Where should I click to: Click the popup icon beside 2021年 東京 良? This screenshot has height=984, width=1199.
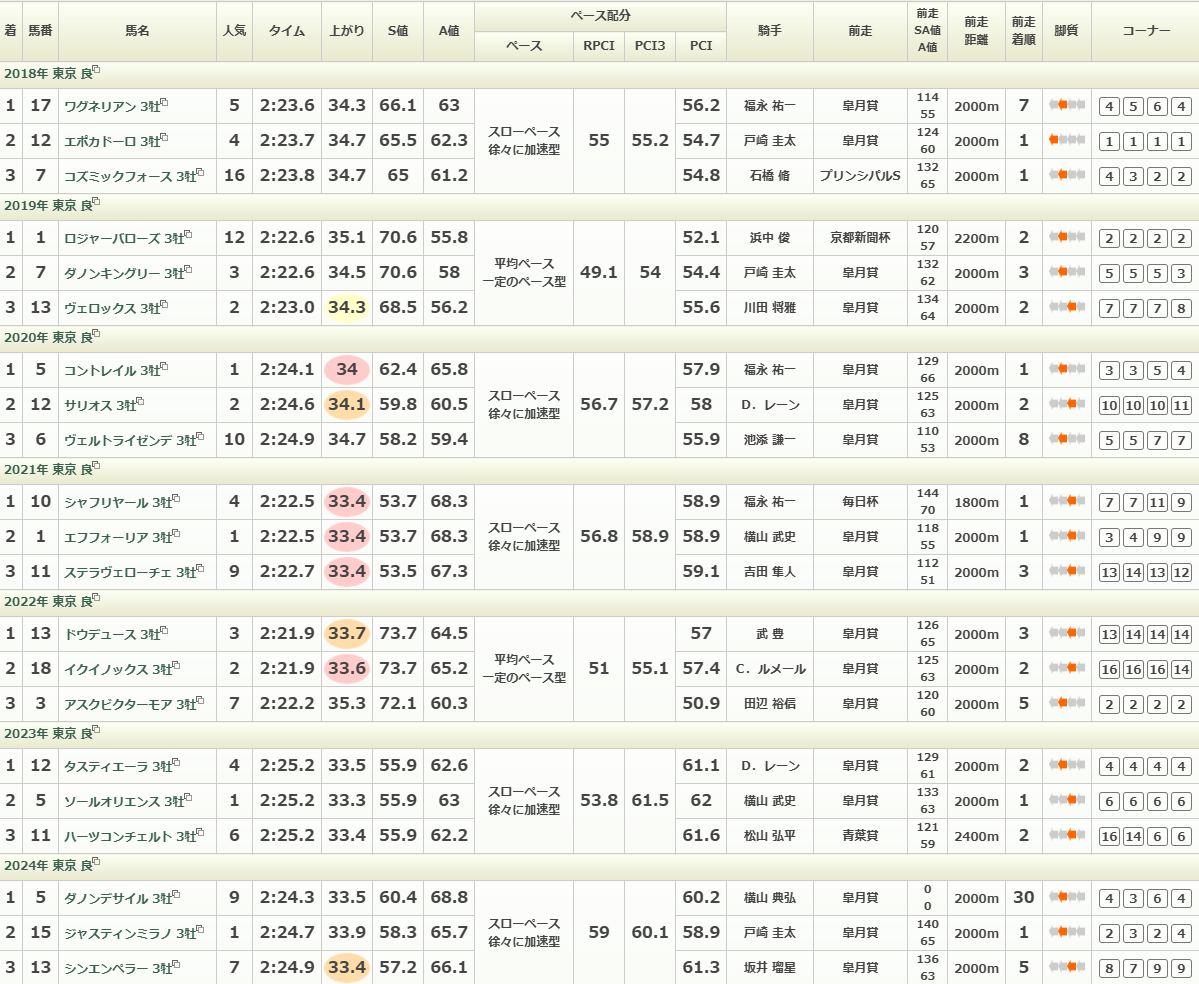pos(96,467)
